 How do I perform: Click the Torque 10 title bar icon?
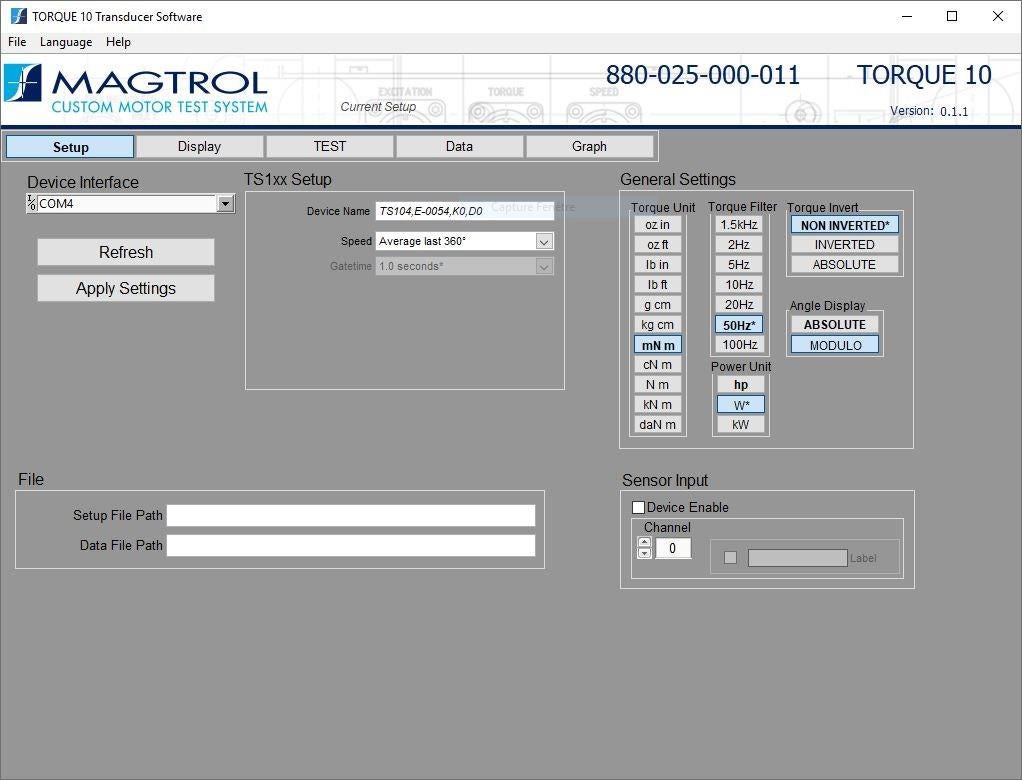18,16
